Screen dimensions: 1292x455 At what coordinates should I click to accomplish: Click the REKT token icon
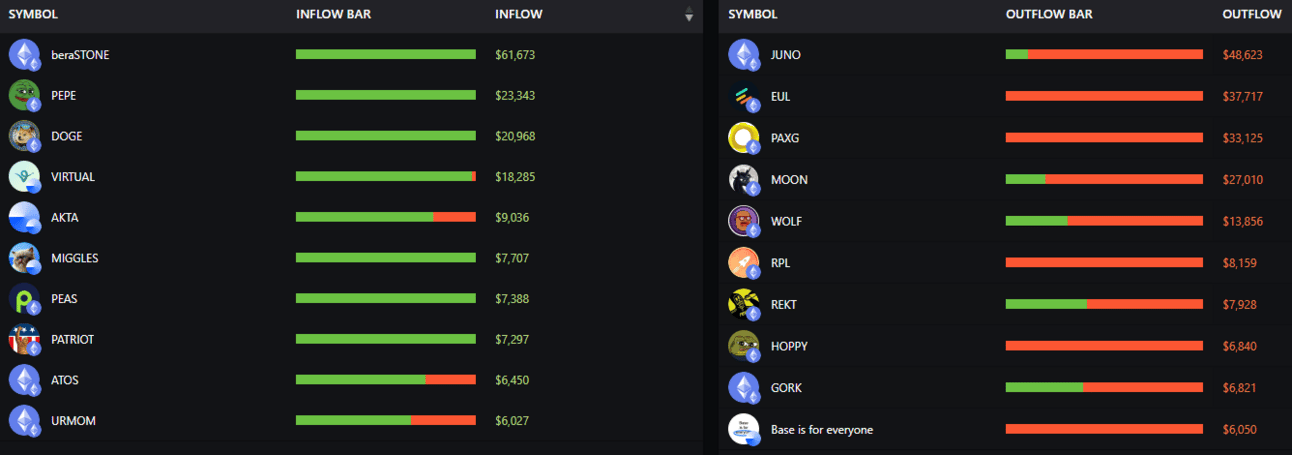point(745,304)
